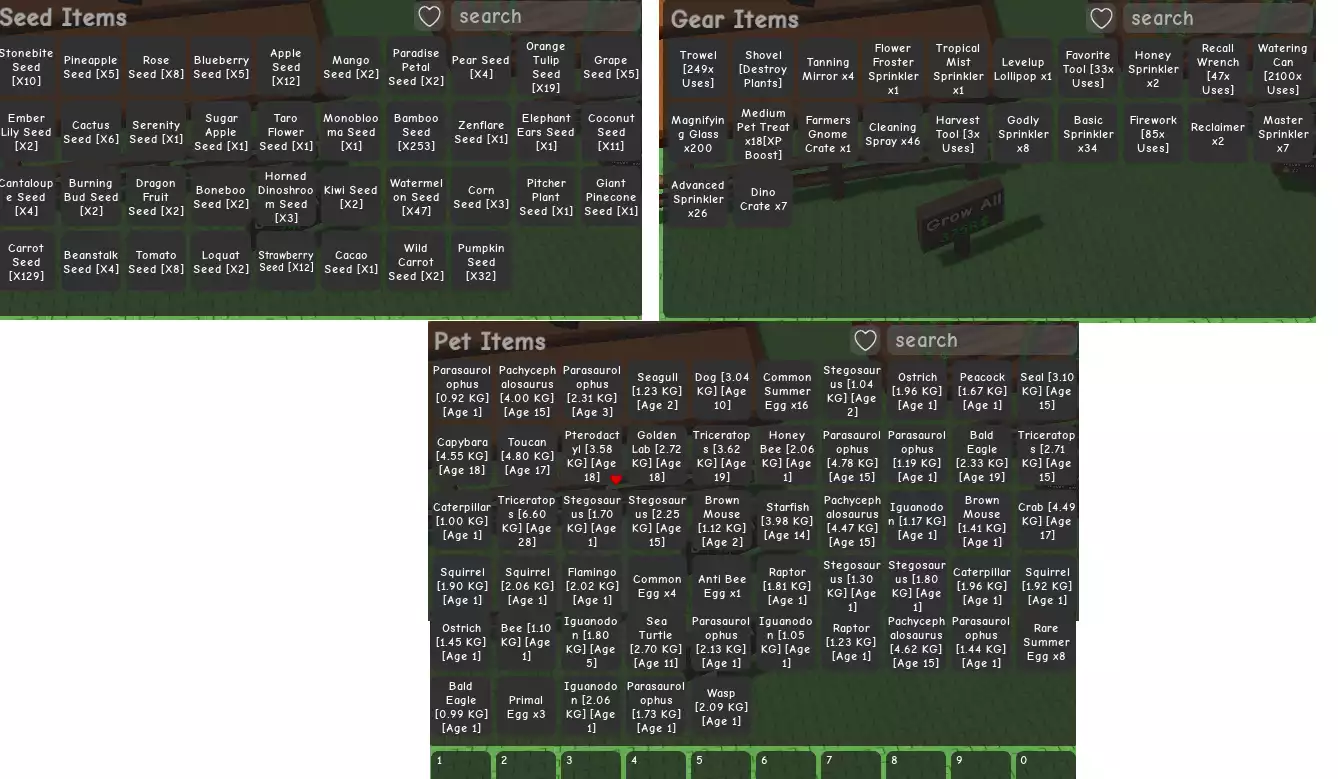
Task: Click the Seed Items search field
Action: coord(545,17)
